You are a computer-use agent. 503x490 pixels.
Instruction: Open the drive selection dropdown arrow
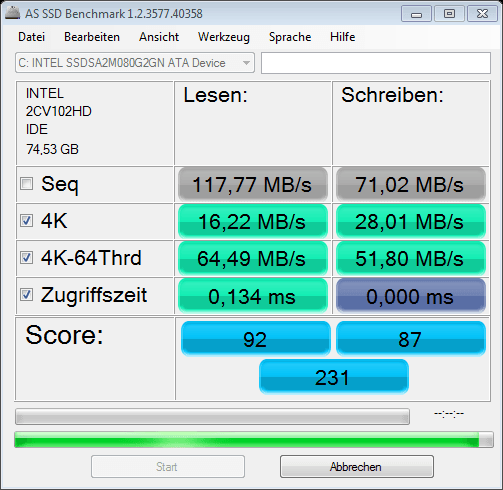(x=246, y=63)
